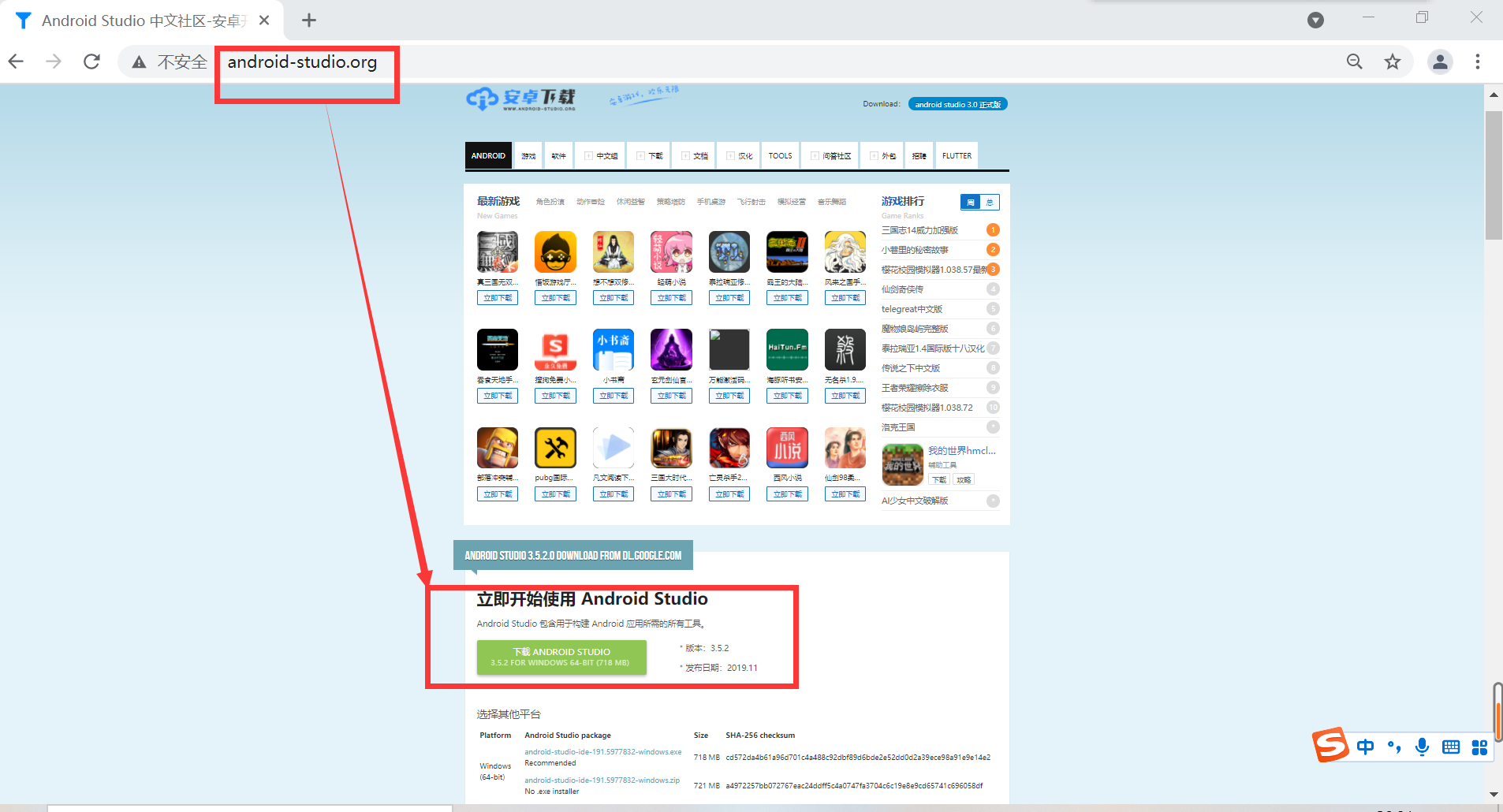Open the TOOLS nav tab
1503x812 pixels.
click(x=781, y=156)
